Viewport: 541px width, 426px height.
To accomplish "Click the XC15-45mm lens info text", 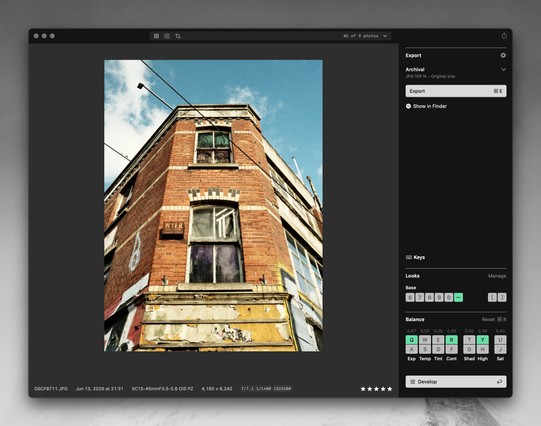I will (x=162, y=389).
